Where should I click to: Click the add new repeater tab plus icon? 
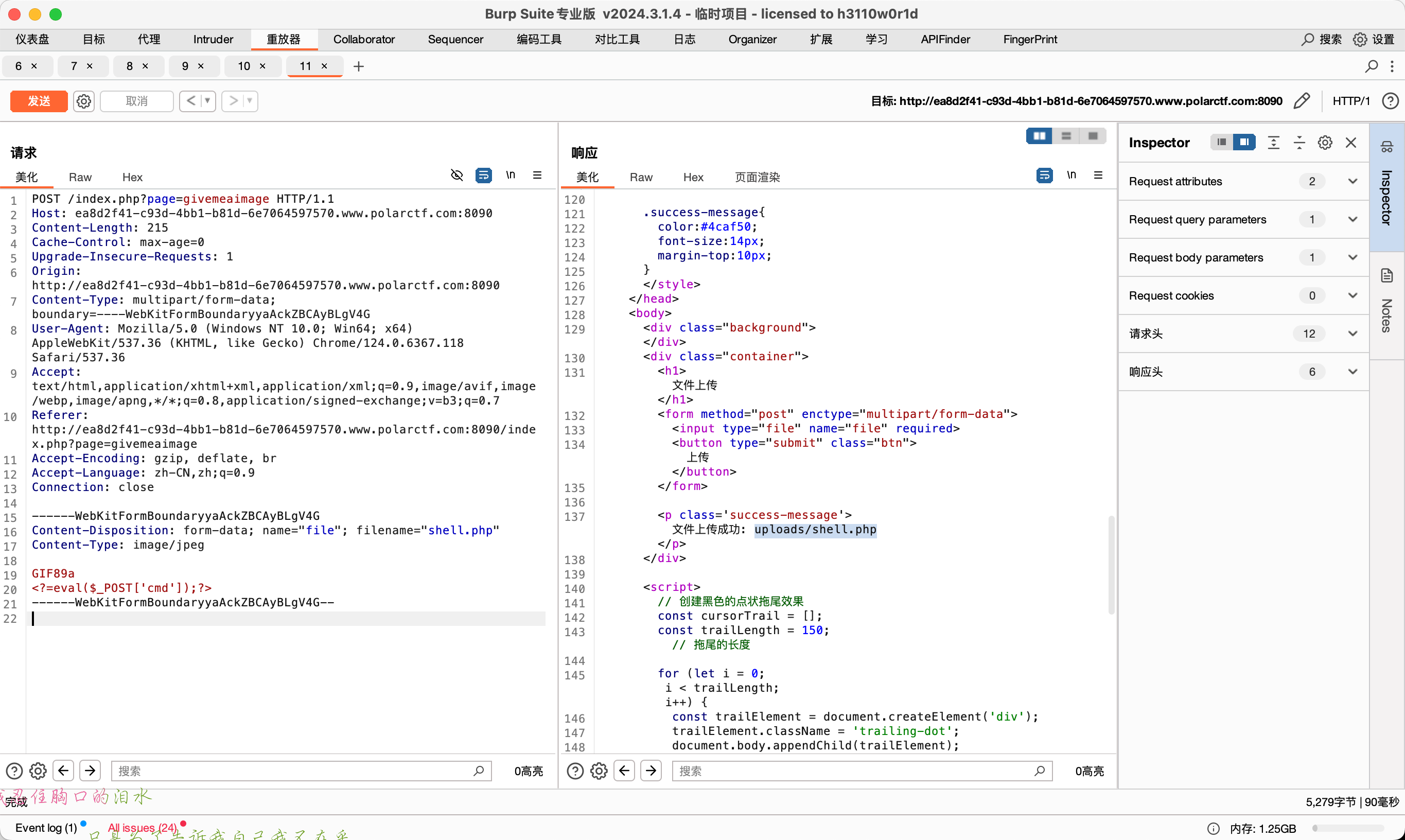[358, 66]
